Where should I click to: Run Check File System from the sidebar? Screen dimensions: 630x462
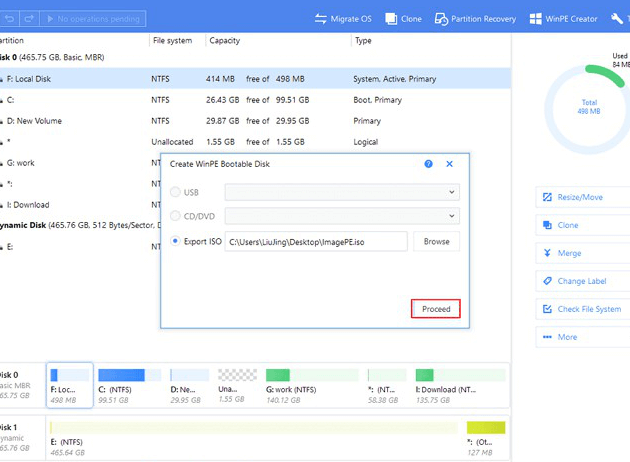(x=589, y=309)
